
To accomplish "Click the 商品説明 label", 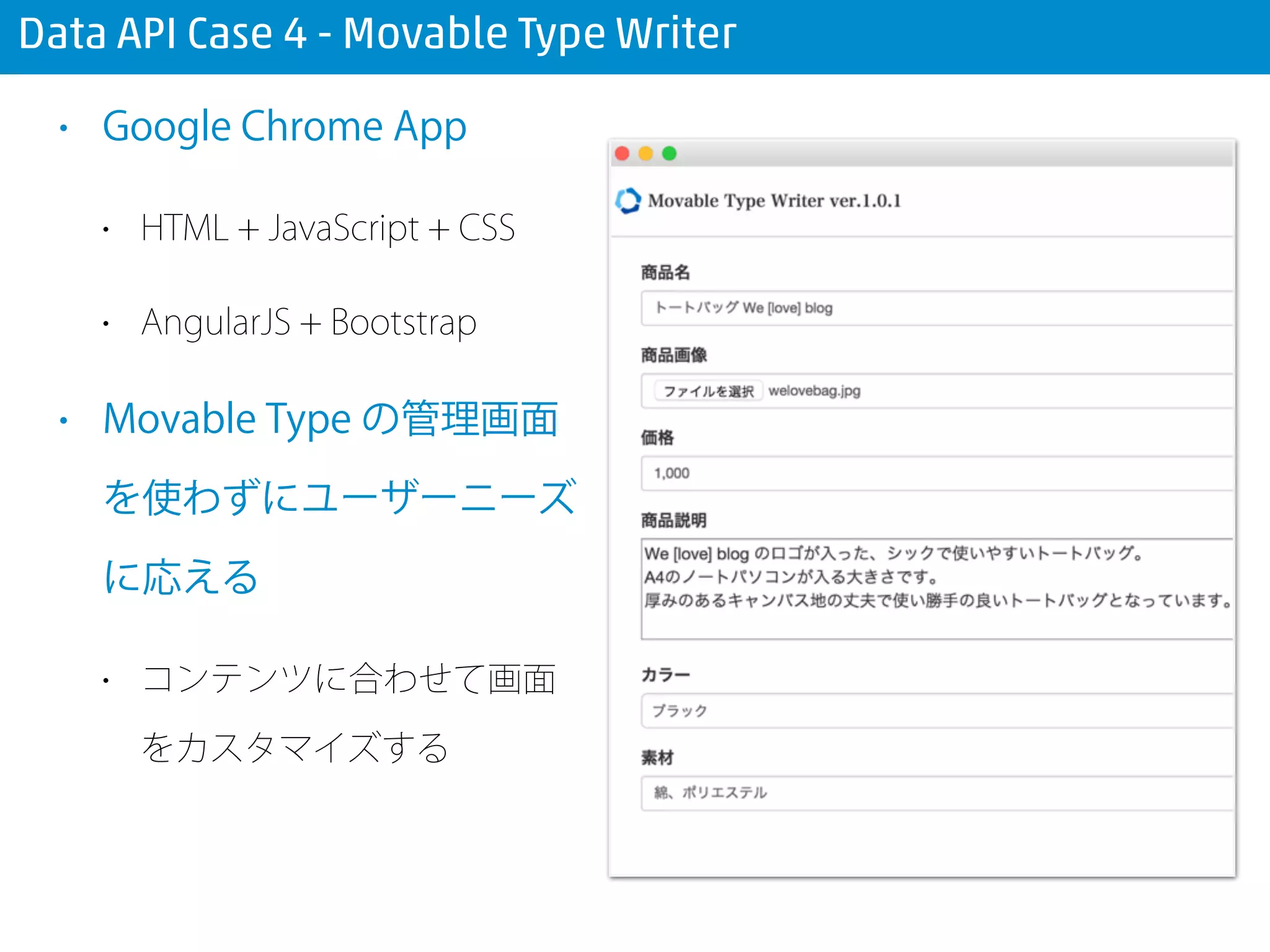I will point(674,520).
